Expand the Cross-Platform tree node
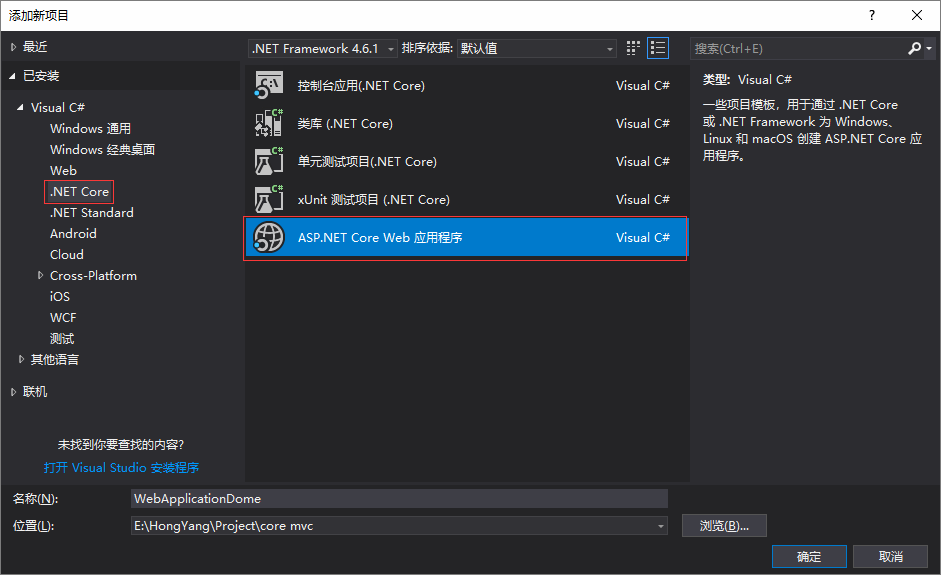The height and width of the screenshot is (575, 941). (x=41, y=275)
